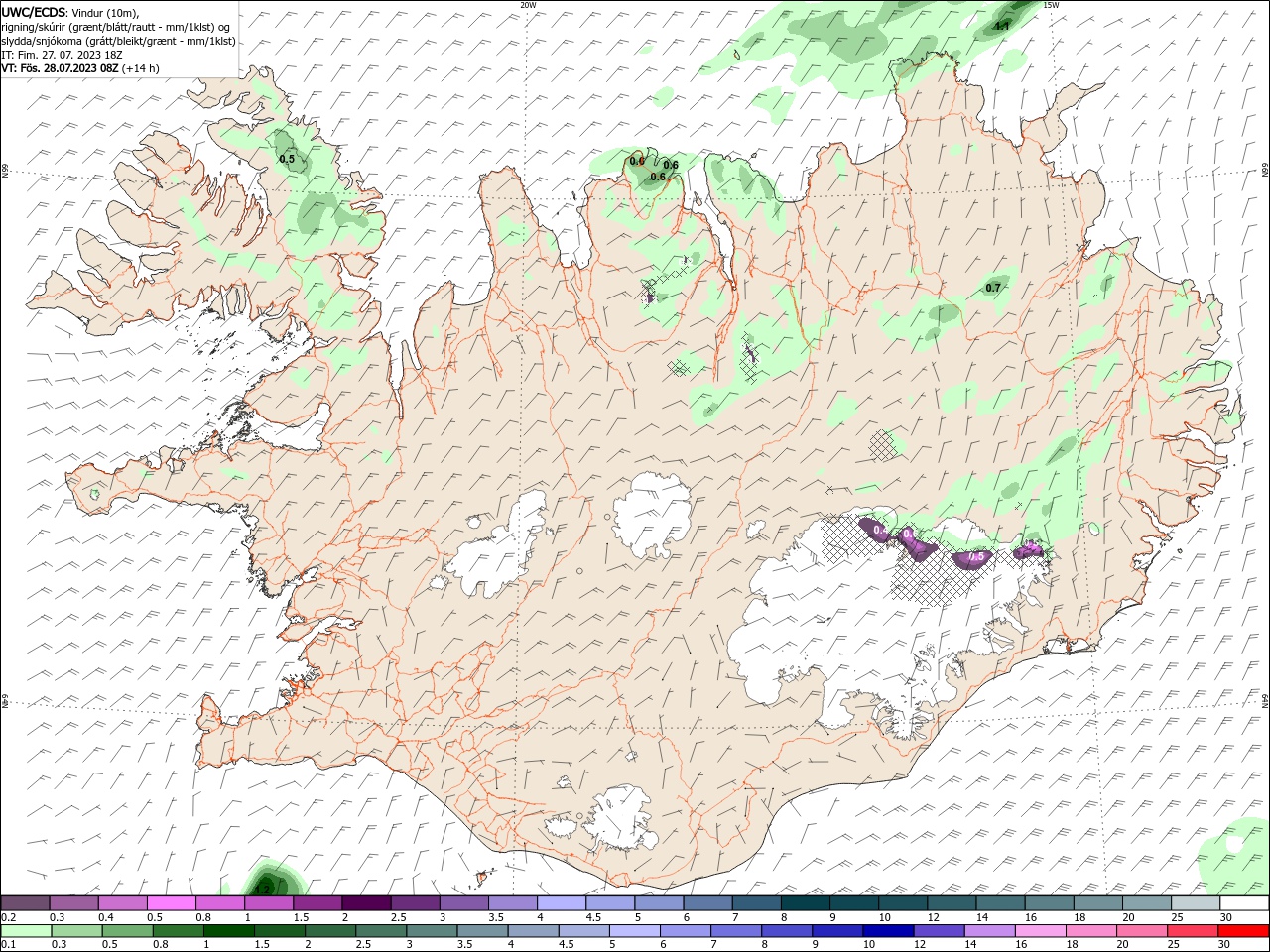Pick the 25 light grey swatch in the upper scale
The height and width of the screenshot is (952, 1270).
click(x=1196, y=903)
